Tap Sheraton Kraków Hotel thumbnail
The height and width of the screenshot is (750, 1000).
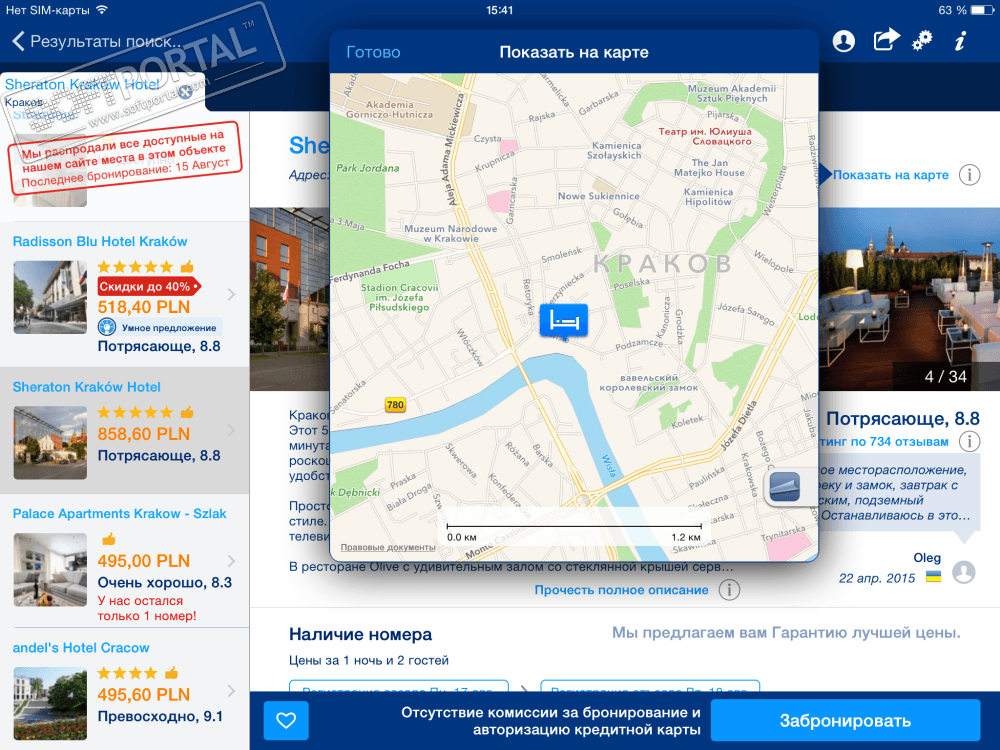[50, 443]
